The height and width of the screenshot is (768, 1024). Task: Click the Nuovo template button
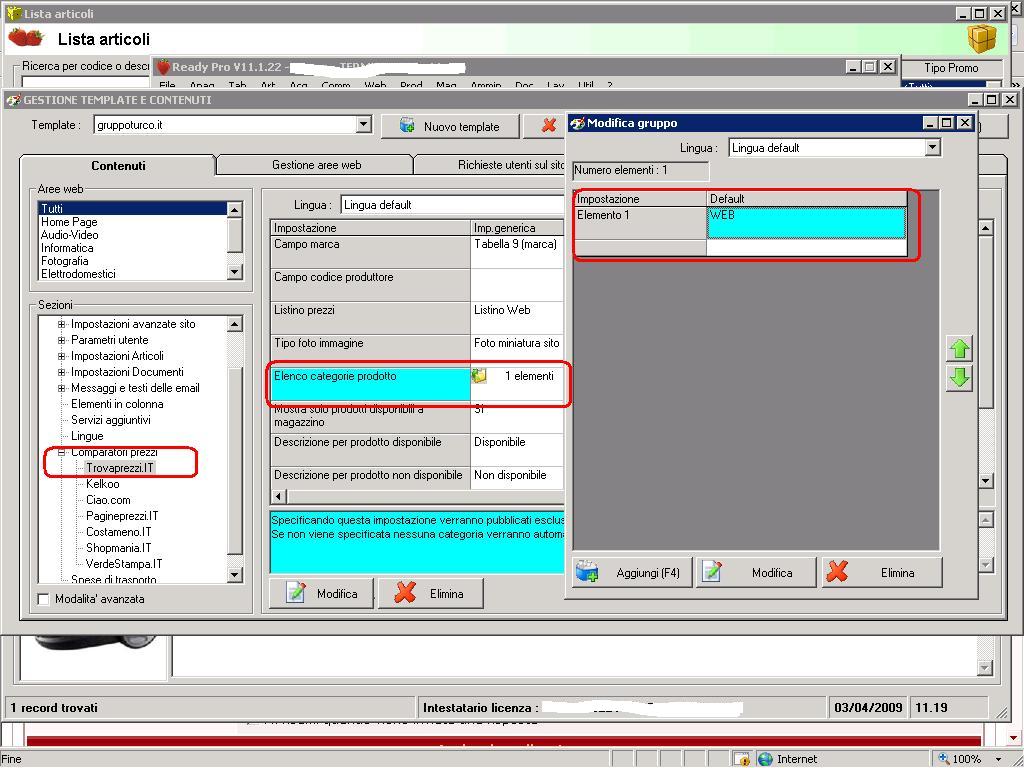(451, 126)
